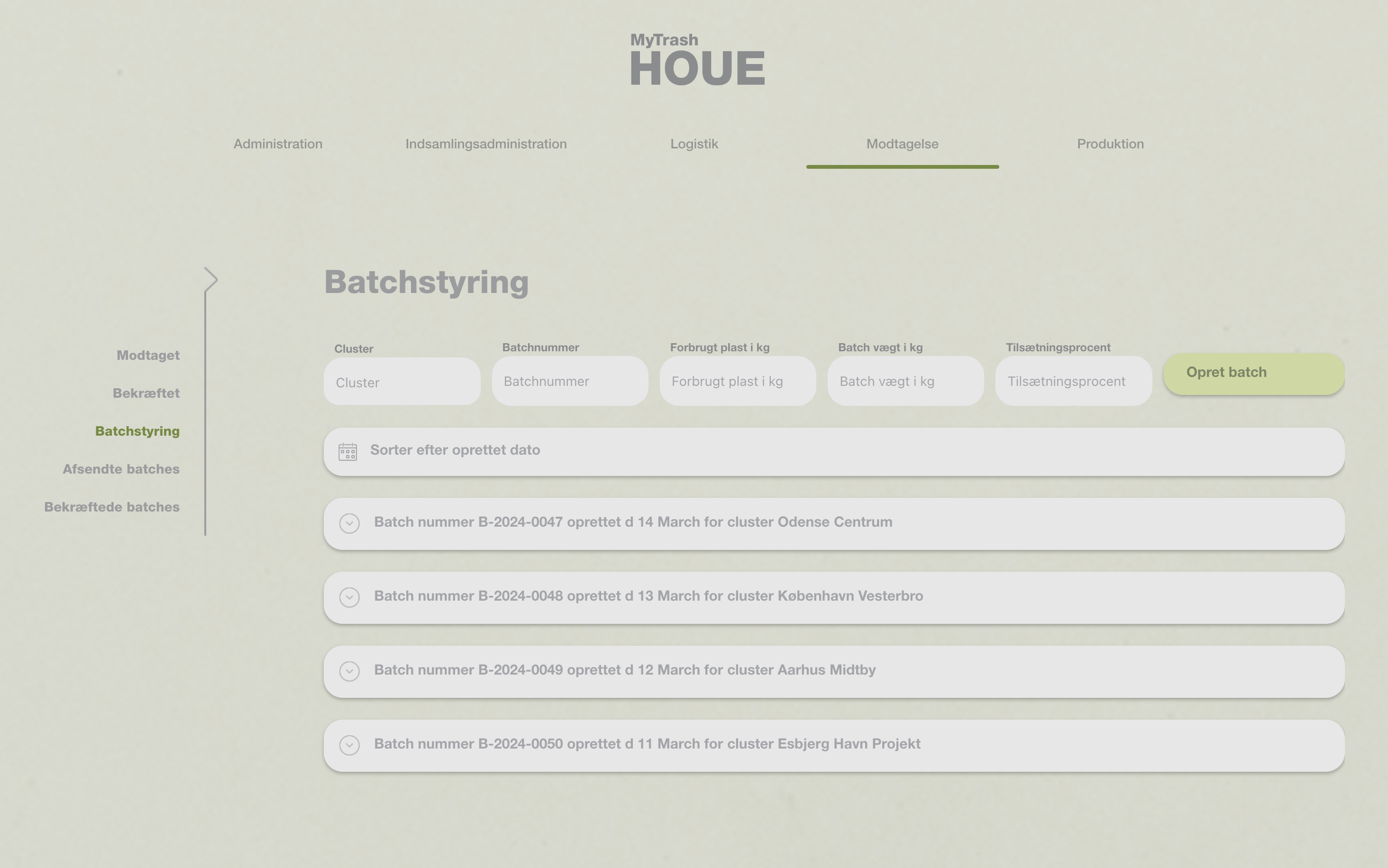Open Bekræftet in the sidebar
The height and width of the screenshot is (868, 1388).
(146, 393)
